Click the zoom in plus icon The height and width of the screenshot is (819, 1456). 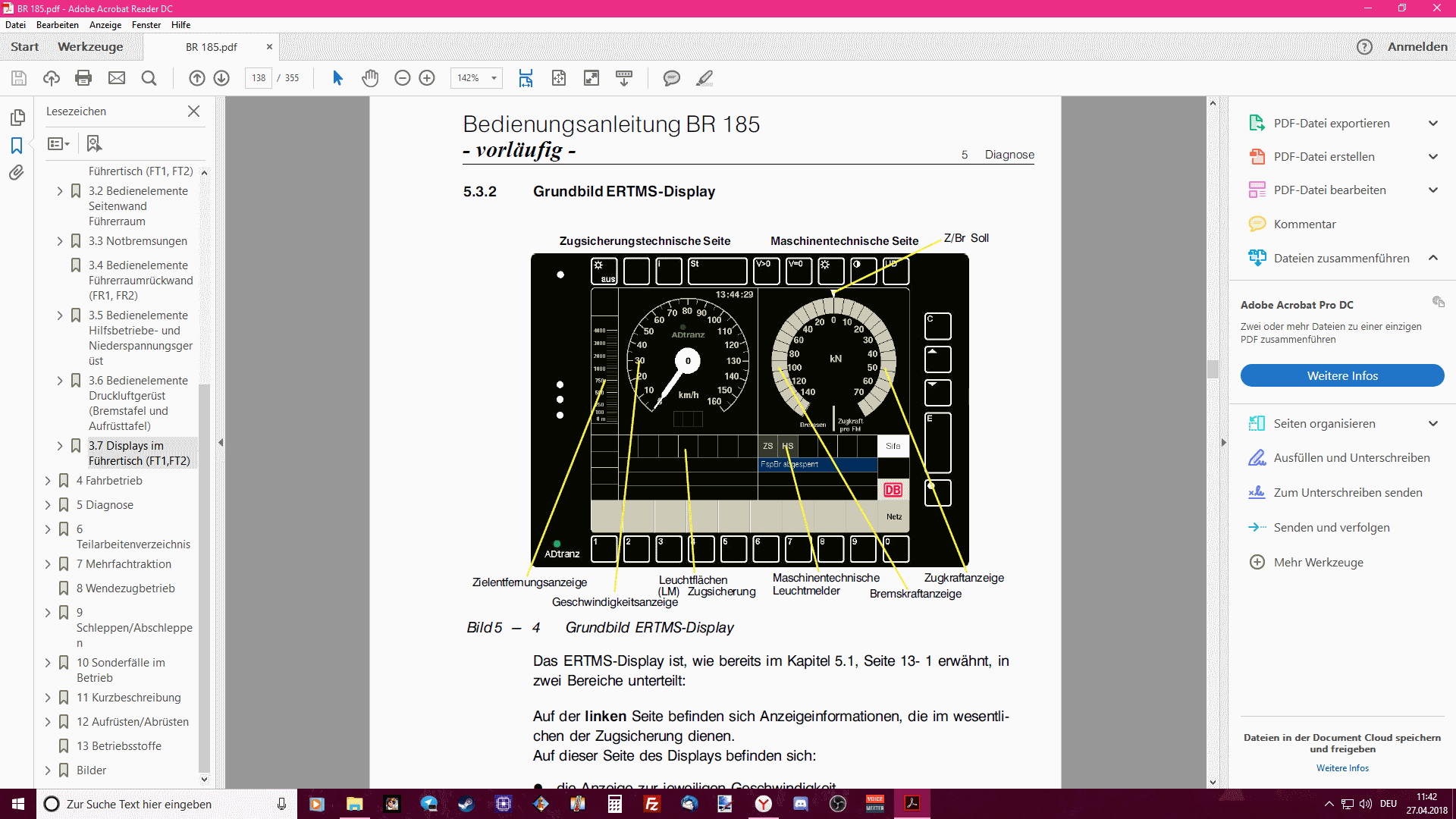point(427,78)
